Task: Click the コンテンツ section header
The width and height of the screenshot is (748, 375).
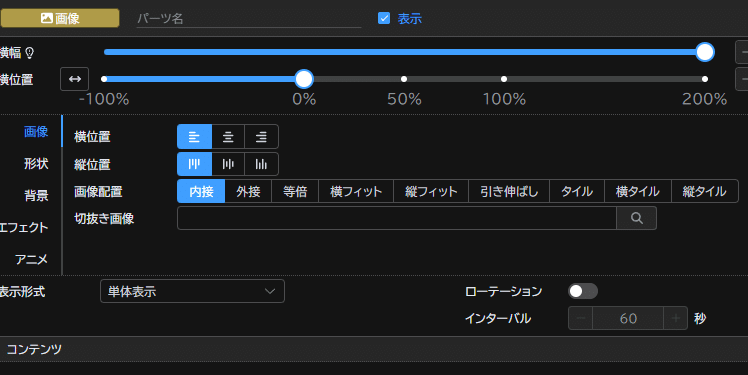Action: 374,349
